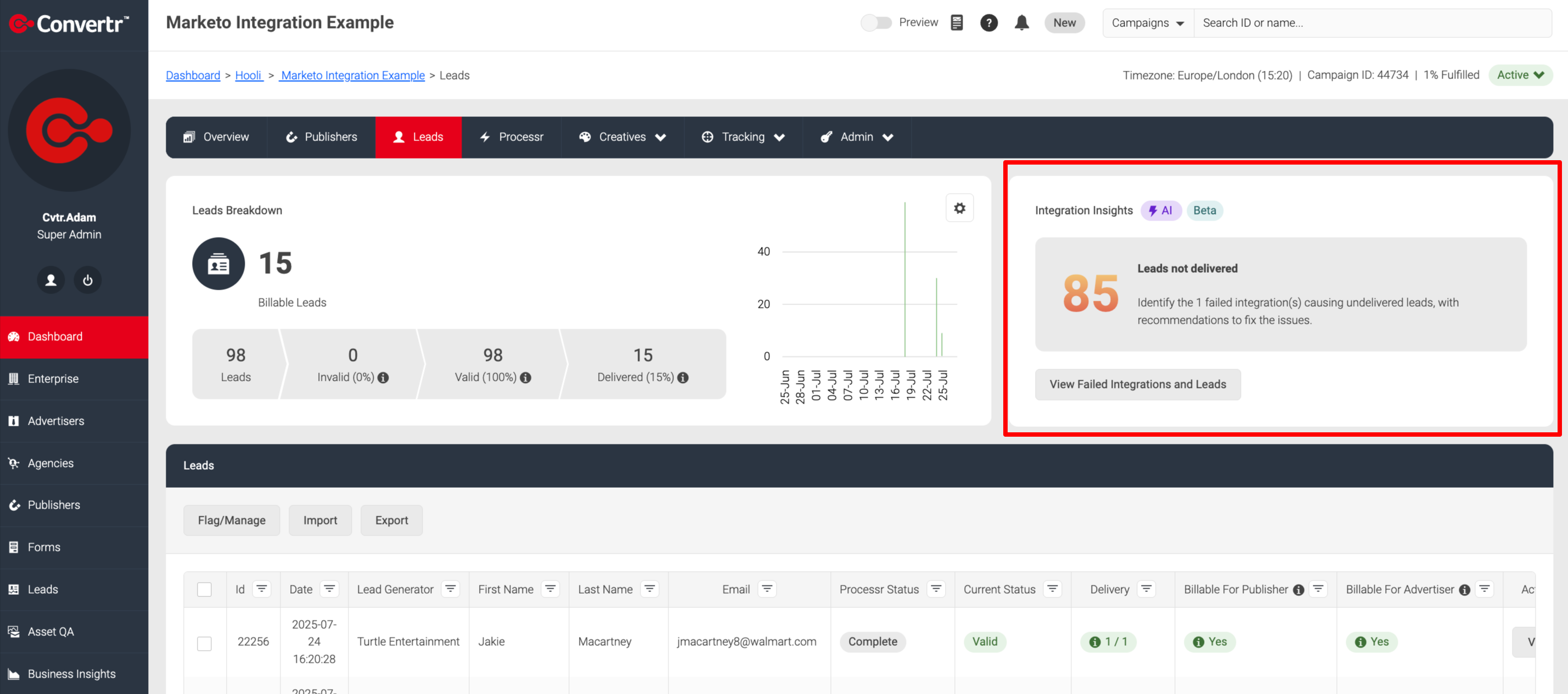This screenshot has height=694, width=1568.
Task: Click View Failed Integrations and Leads
Action: (x=1138, y=384)
